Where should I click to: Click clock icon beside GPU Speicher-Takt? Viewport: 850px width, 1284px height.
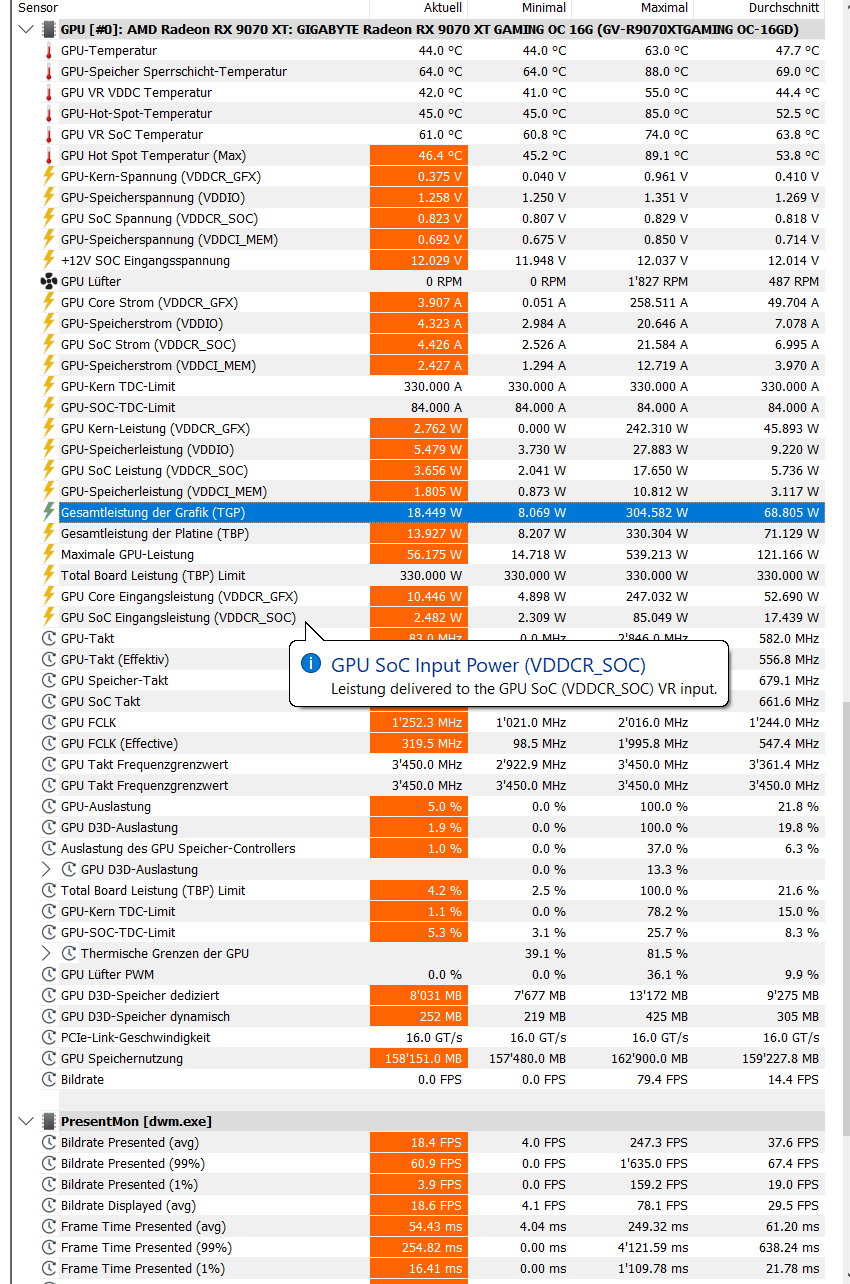(48, 680)
